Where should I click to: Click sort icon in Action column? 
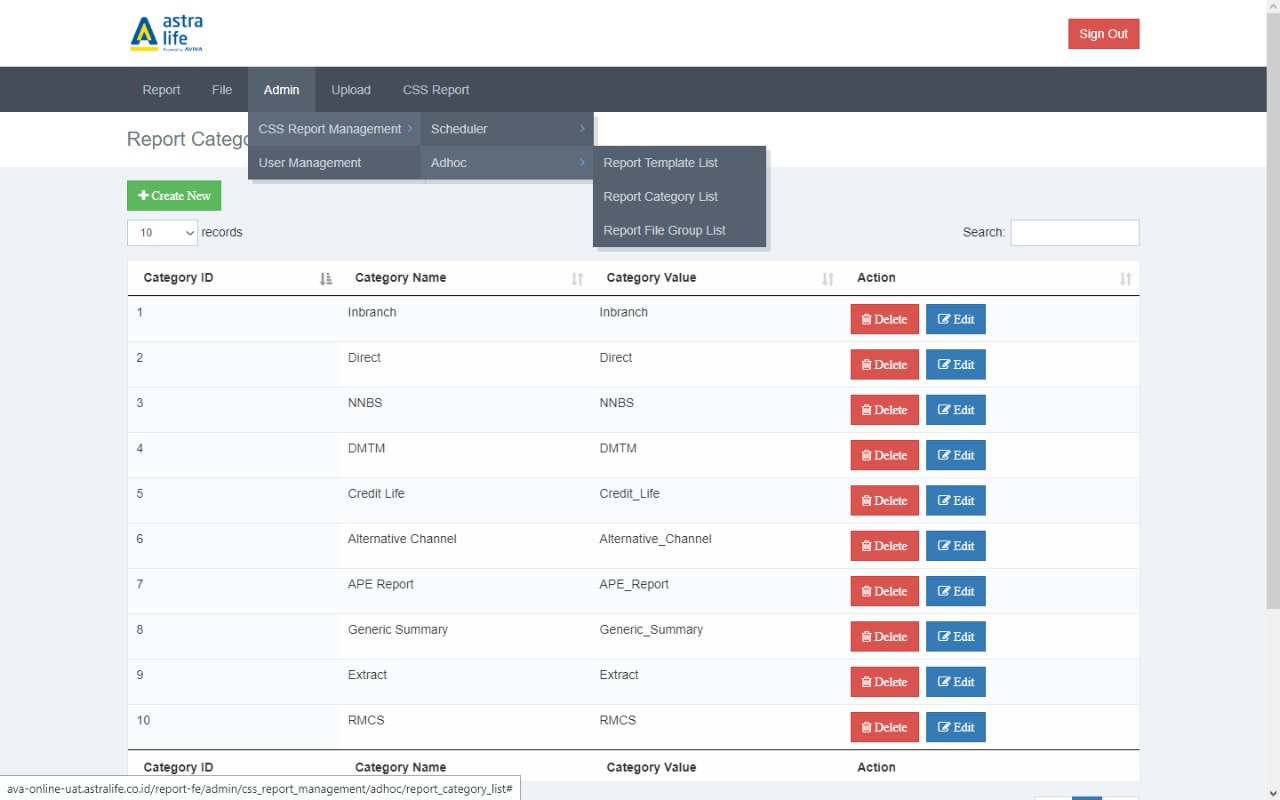[1126, 279]
